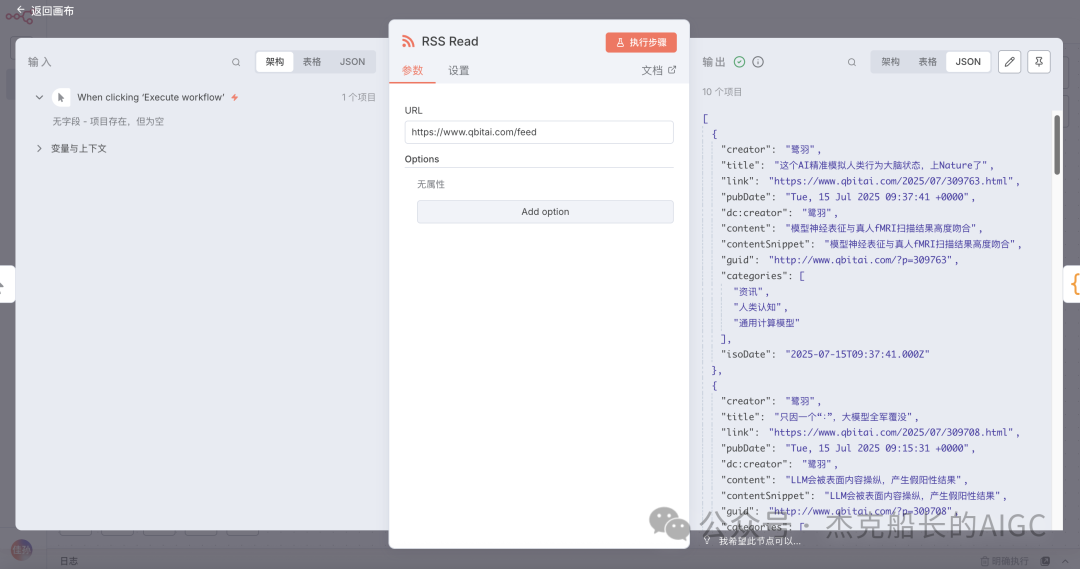Click the 无属性 label under Options

click(431, 185)
